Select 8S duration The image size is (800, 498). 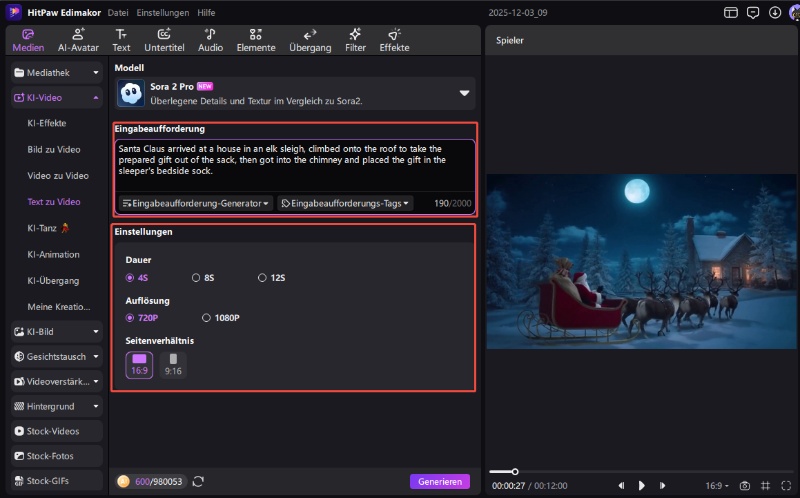(203, 278)
